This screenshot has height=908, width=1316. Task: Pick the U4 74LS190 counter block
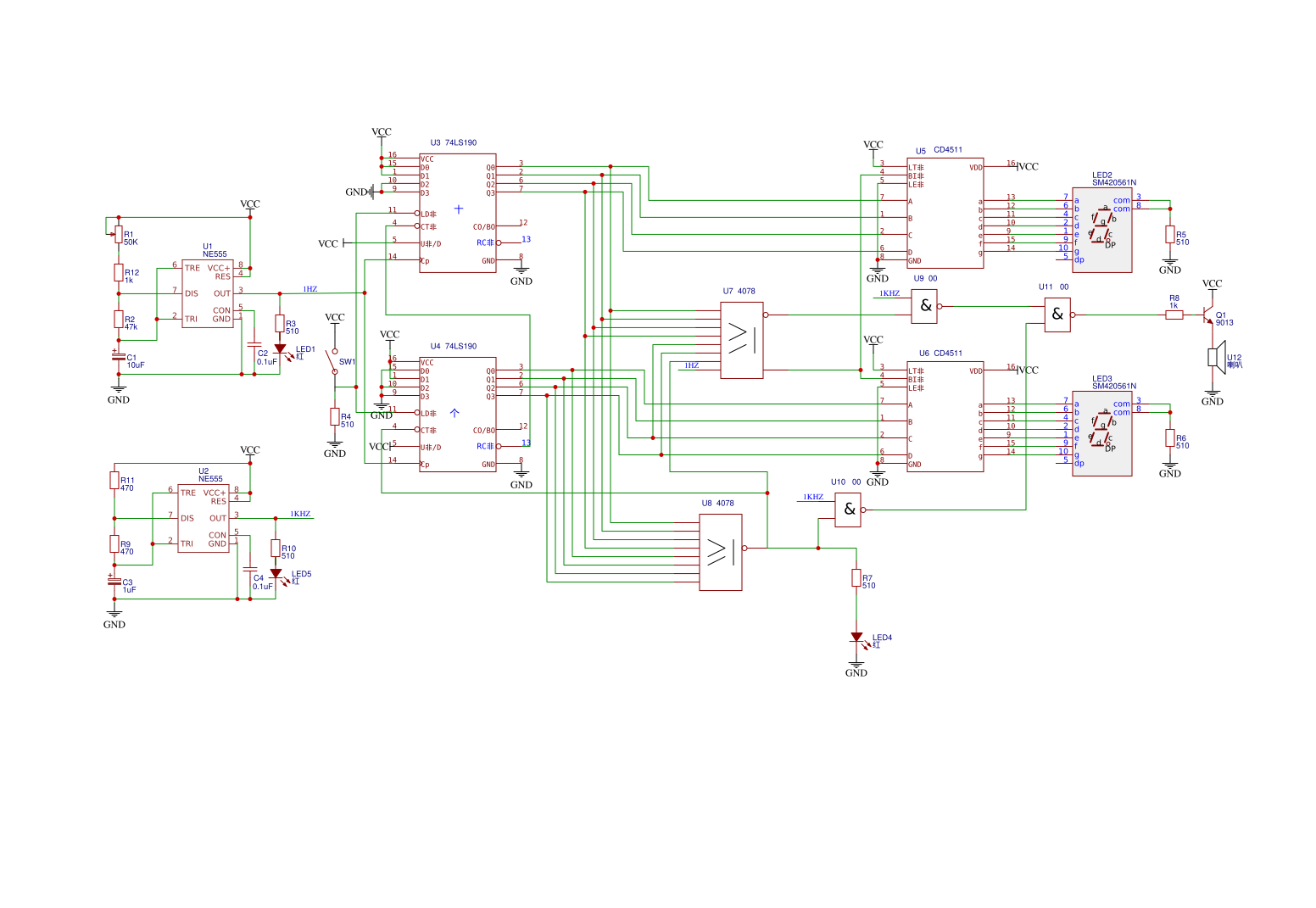click(x=458, y=414)
